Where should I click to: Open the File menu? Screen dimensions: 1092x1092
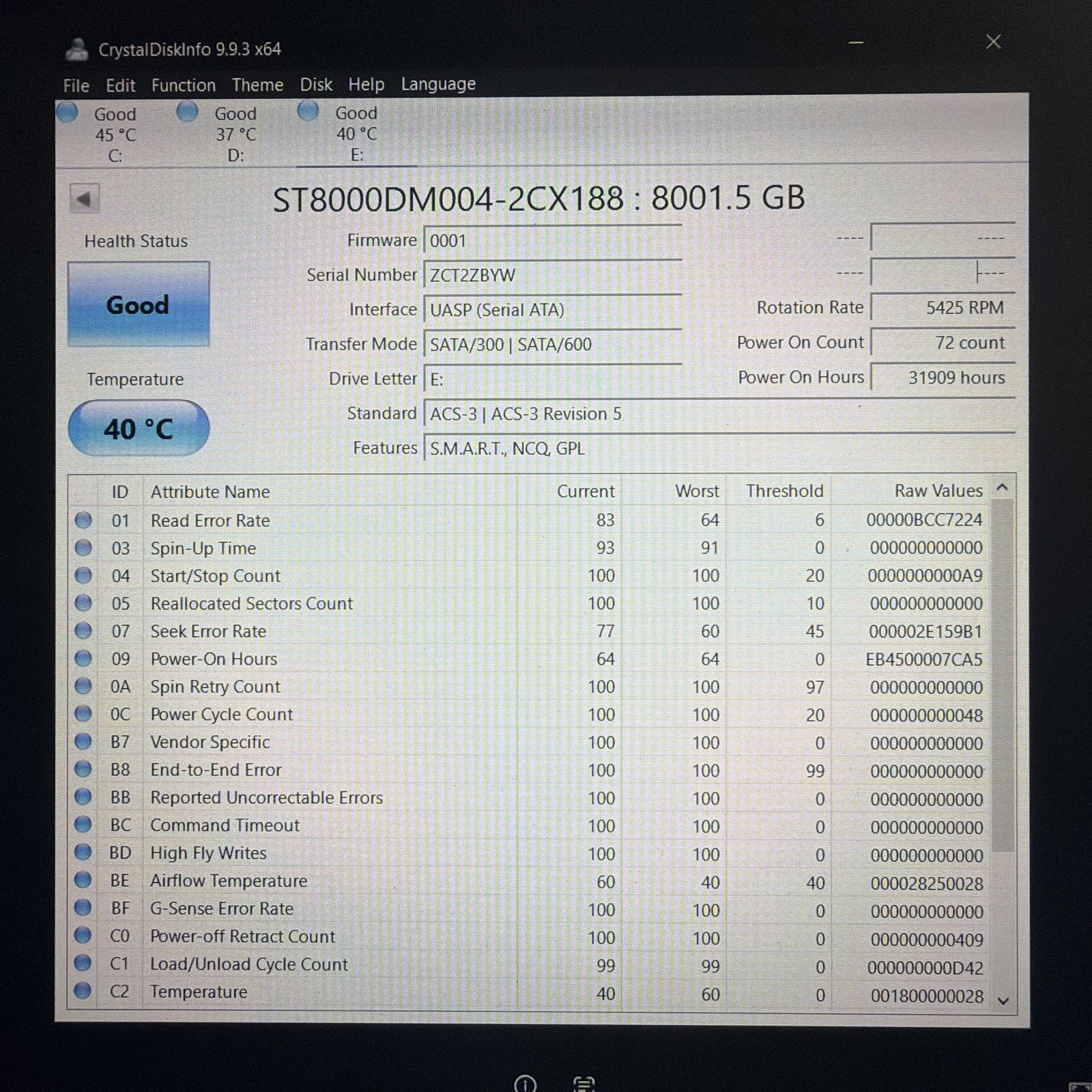tap(76, 85)
